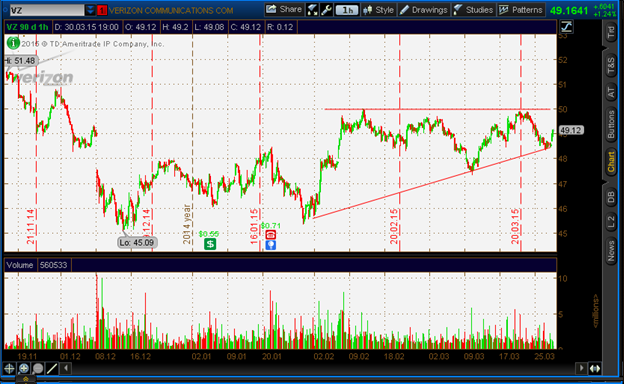Open the Share menu
Viewport: 624px width, 386px height.
(x=284, y=10)
